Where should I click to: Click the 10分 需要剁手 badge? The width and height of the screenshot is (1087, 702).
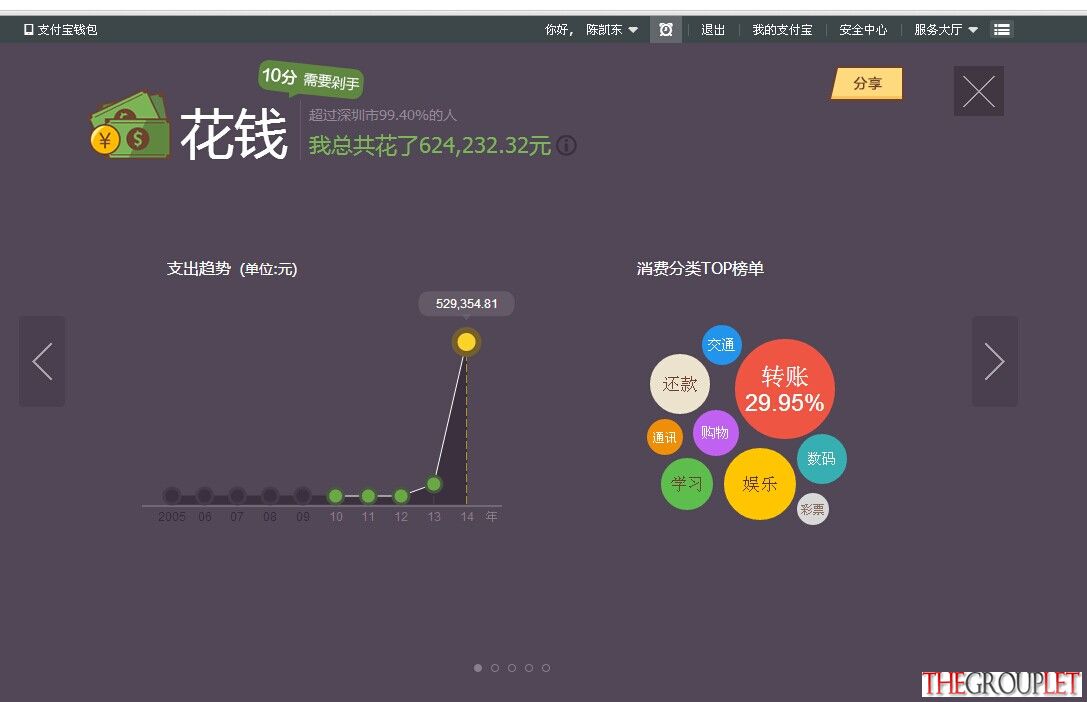coord(311,79)
